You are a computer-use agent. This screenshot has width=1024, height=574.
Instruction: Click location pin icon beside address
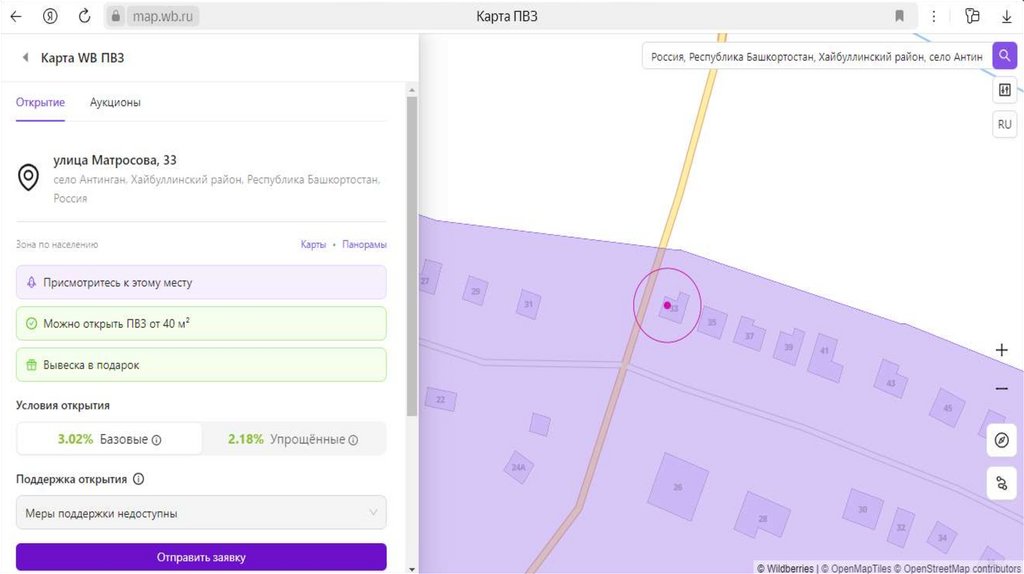(x=28, y=178)
